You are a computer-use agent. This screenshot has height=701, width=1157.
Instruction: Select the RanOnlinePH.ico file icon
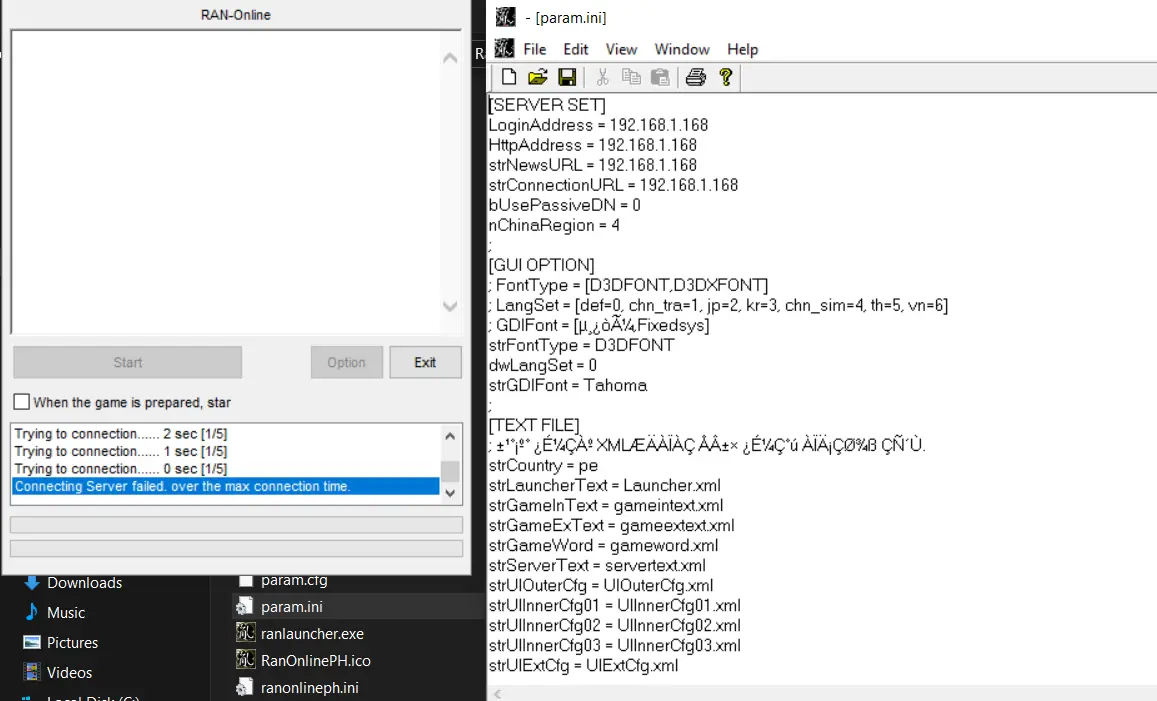245,660
